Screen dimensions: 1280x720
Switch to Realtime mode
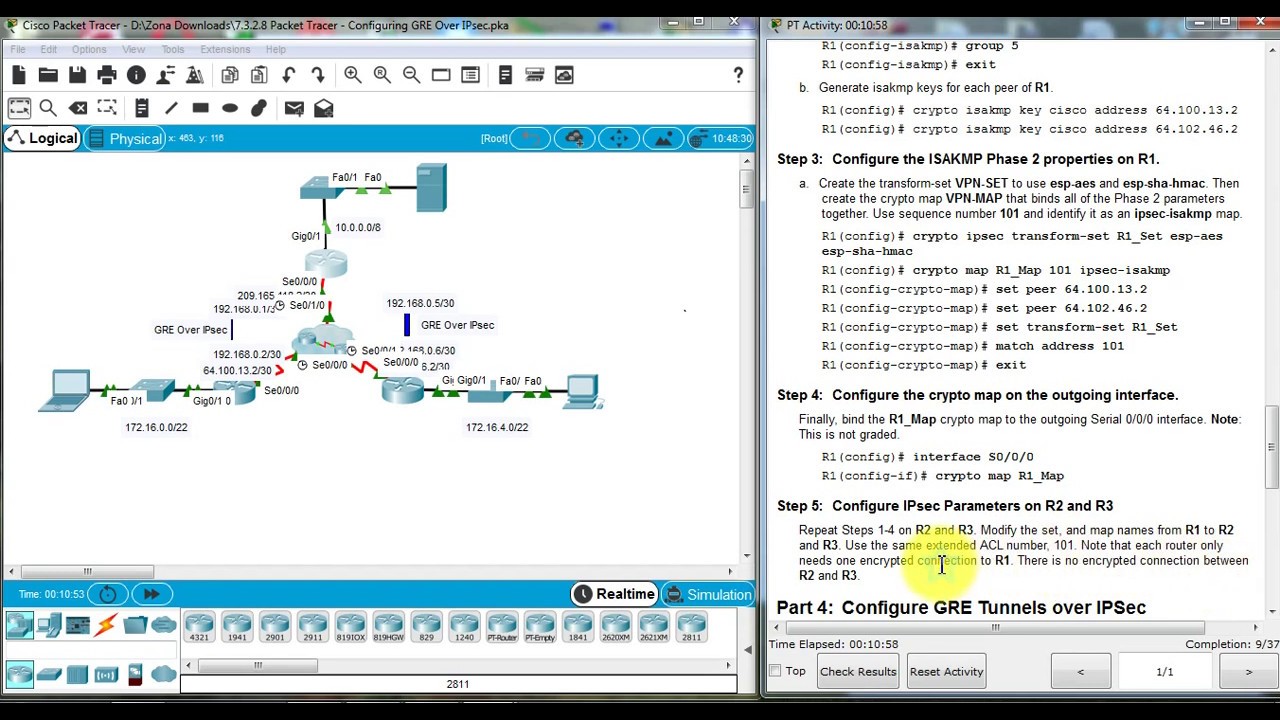coord(614,594)
